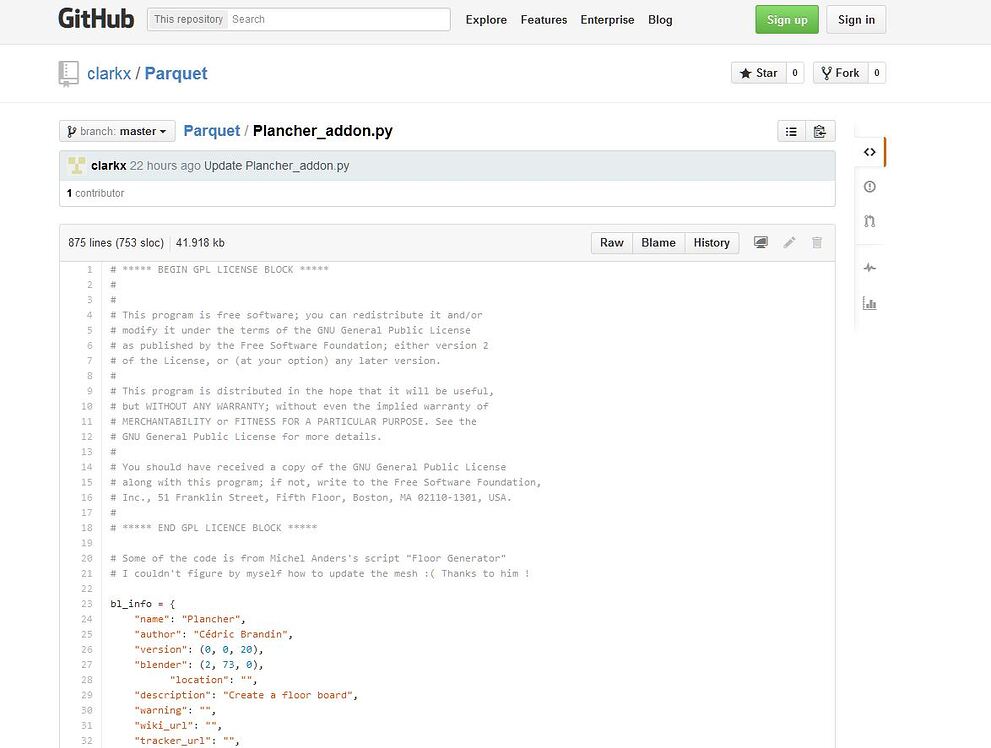
Task: Click END GPL LICENCE BLOCK comment
Action: pyautogui.click(x=214, y=528)
